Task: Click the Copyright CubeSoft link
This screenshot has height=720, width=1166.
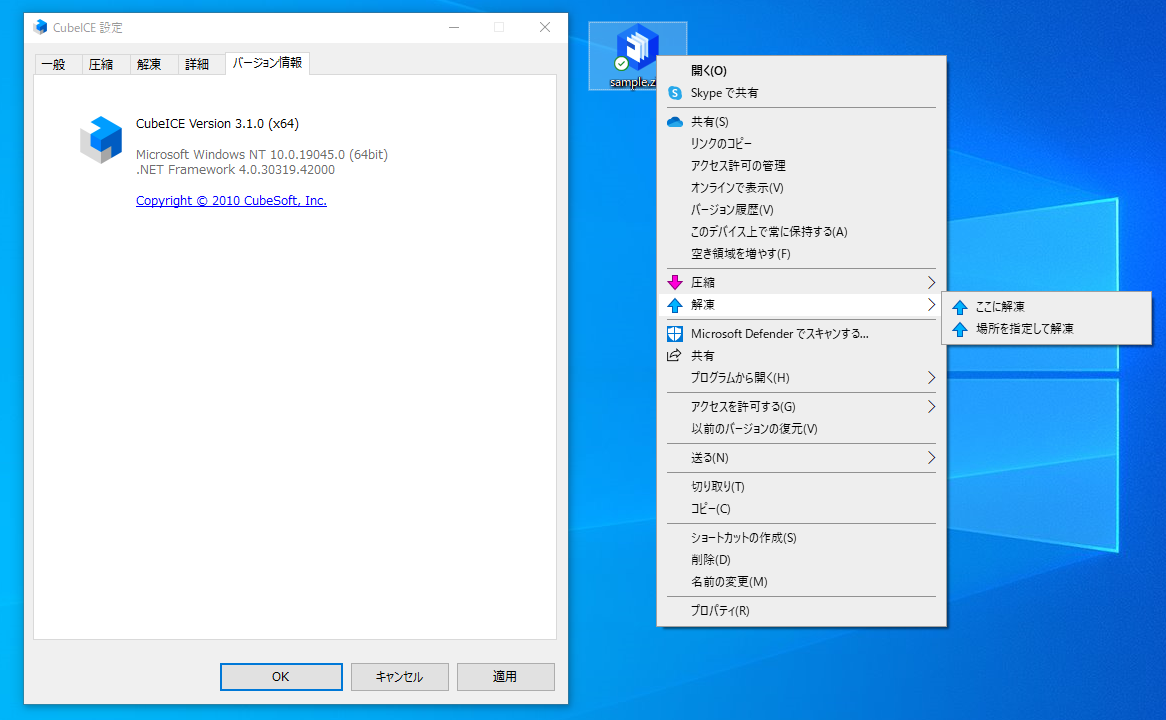Action: click(231, 200)
